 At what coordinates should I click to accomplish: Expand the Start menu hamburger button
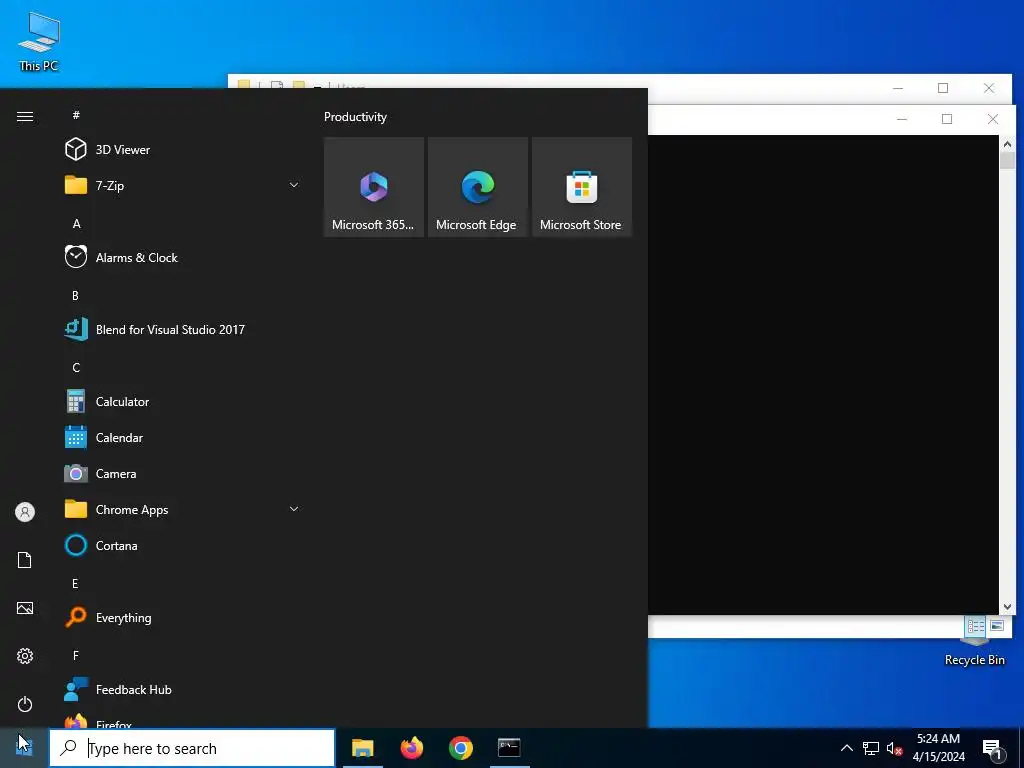click(x=25, y=116)
